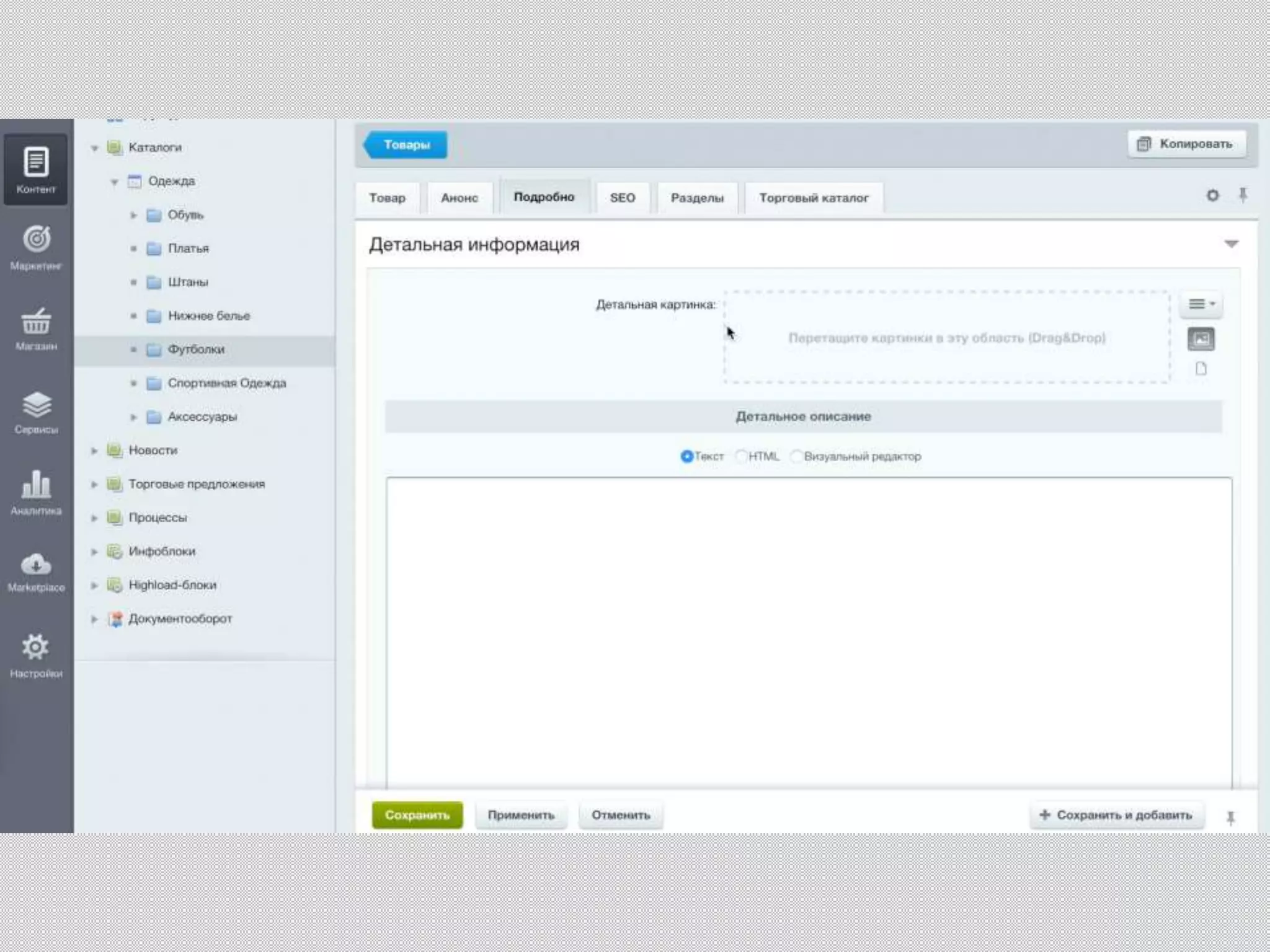Click inside the detailed description text area
The width and height of the screenshot is (1270, 952).
pos(808,632)
